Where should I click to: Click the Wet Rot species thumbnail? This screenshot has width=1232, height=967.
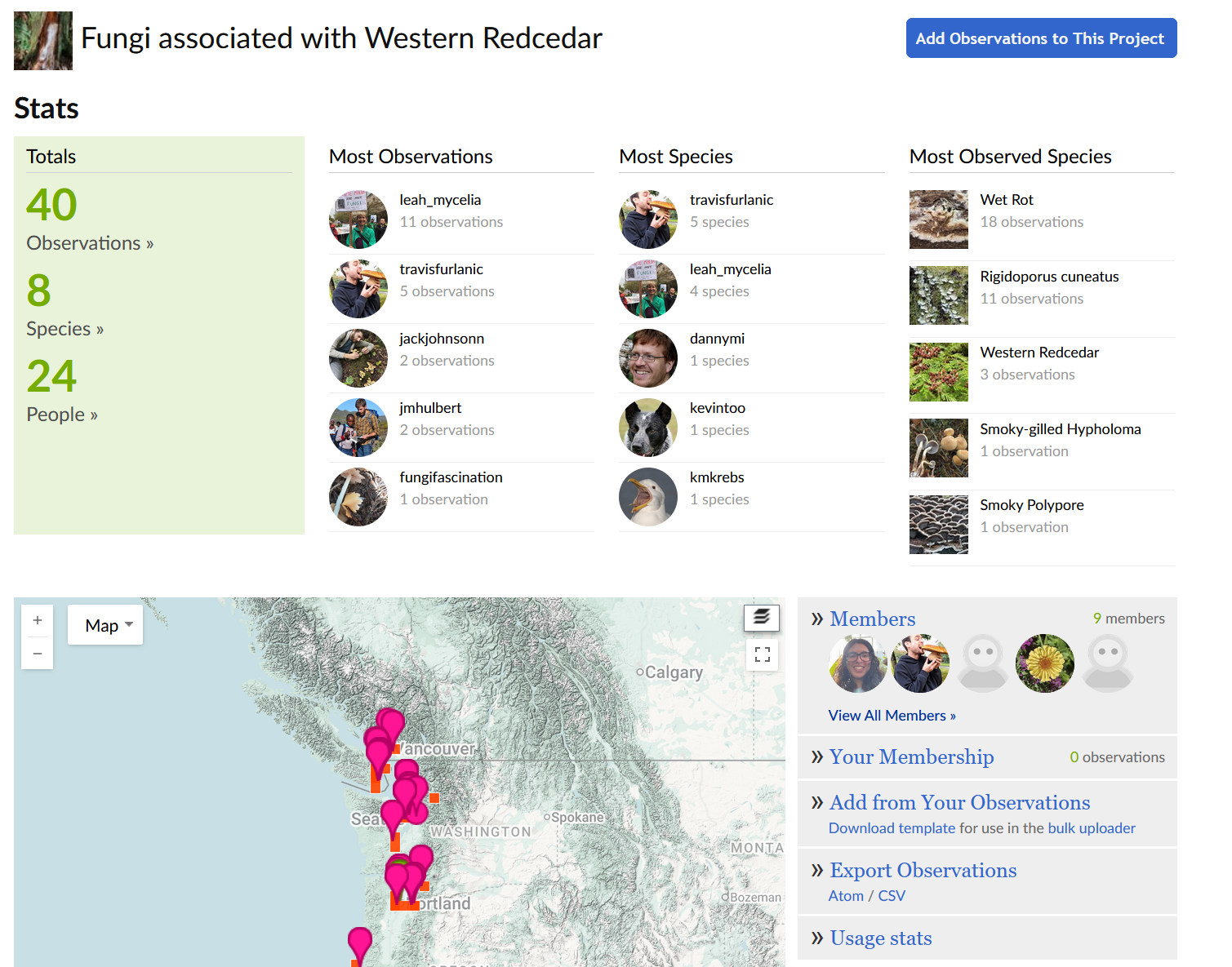pyautogui.click(x=939, y=220)
